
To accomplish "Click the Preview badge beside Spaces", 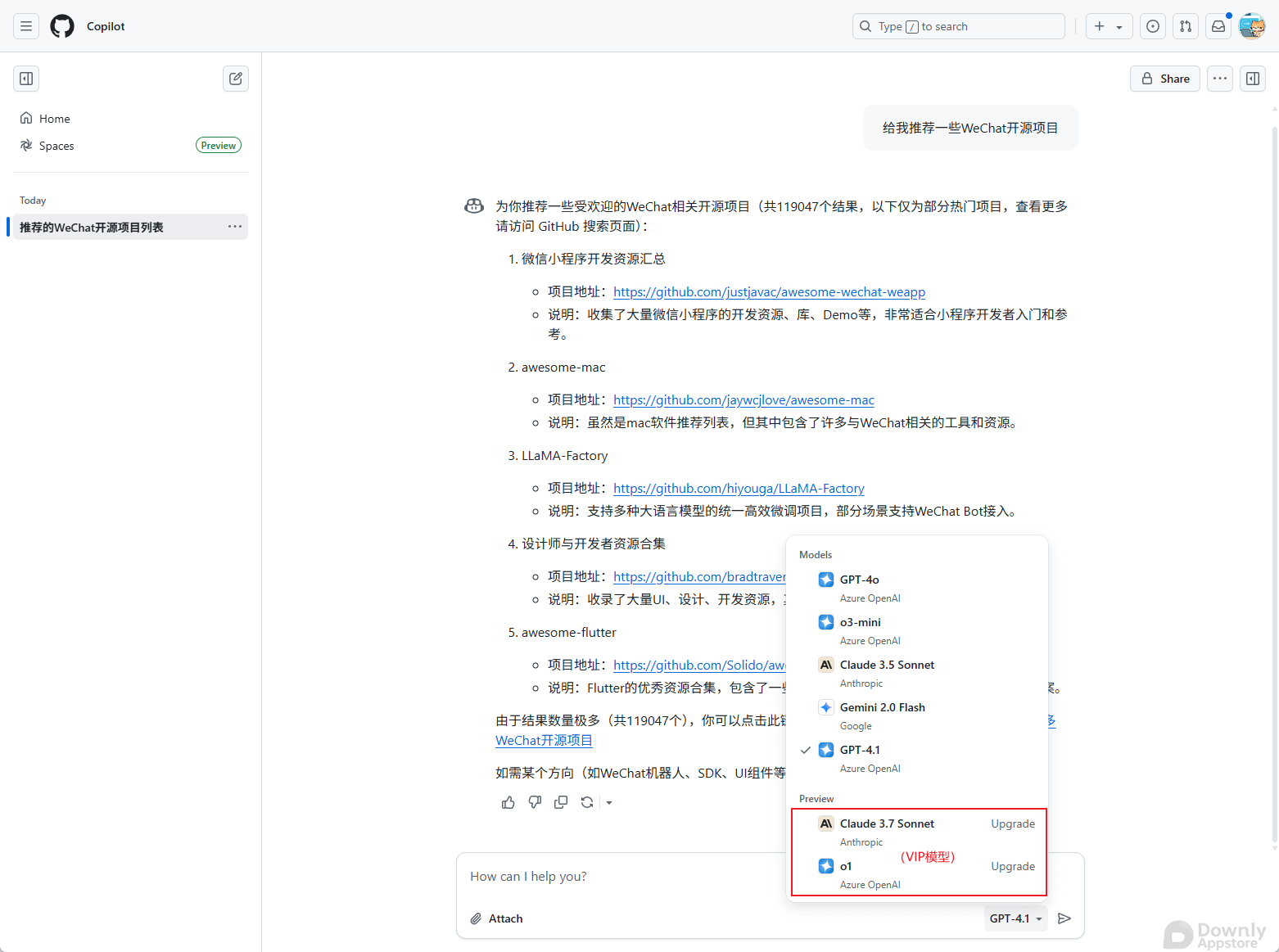I will (x=219, y=146).
